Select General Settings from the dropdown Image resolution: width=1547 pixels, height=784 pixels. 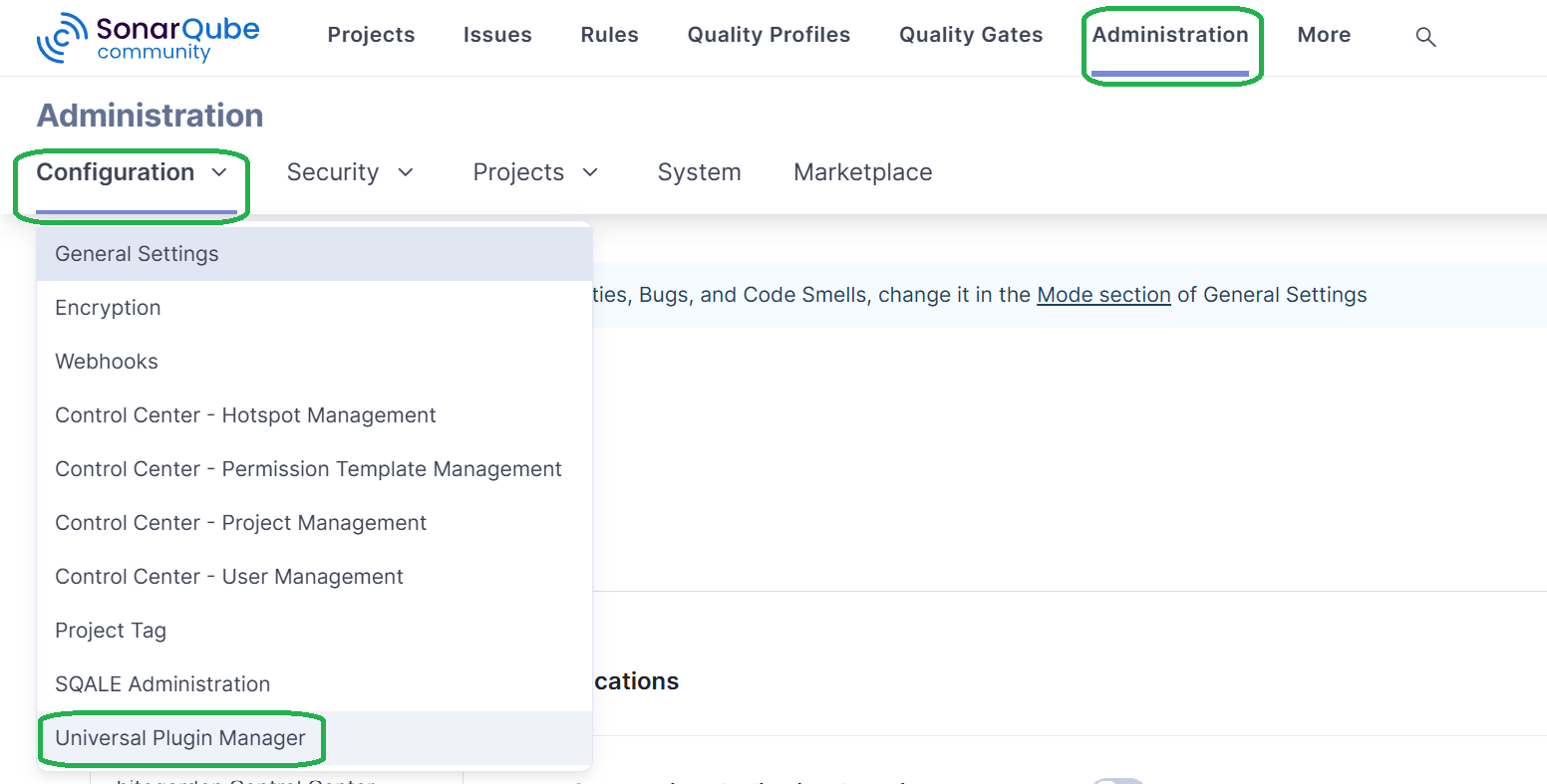click(x=137, y=254)
